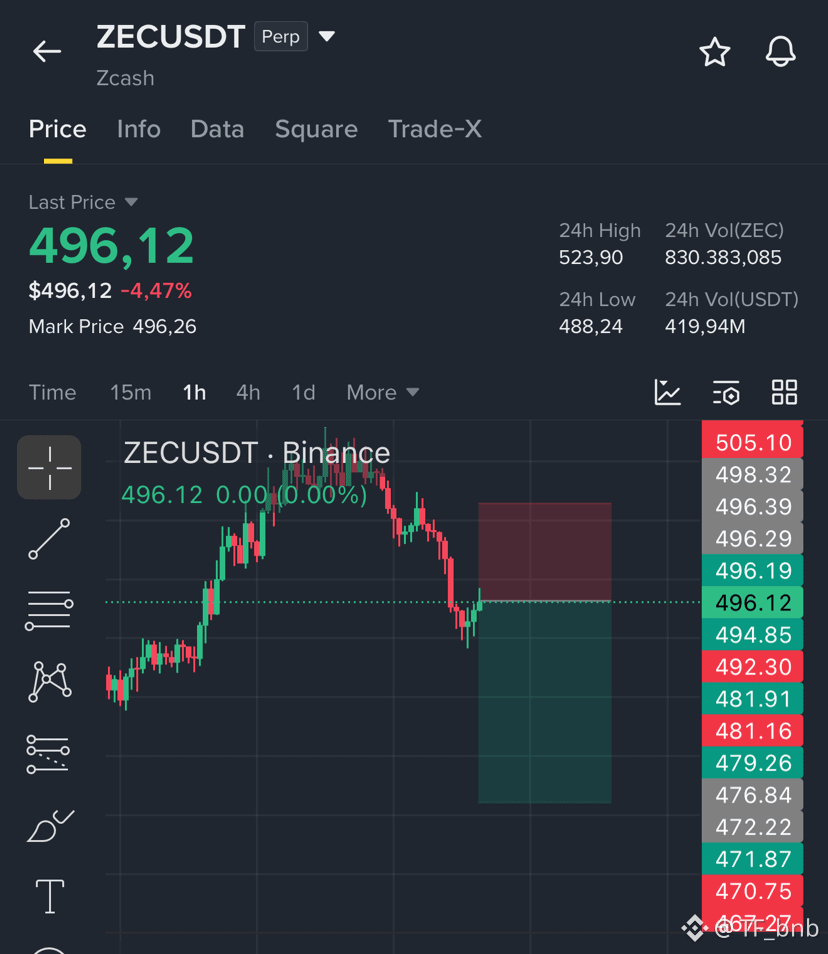The image size is (828, 954).
Task: Click the ZECUSDT · Binance chart title
Action: tap(257, 453)
